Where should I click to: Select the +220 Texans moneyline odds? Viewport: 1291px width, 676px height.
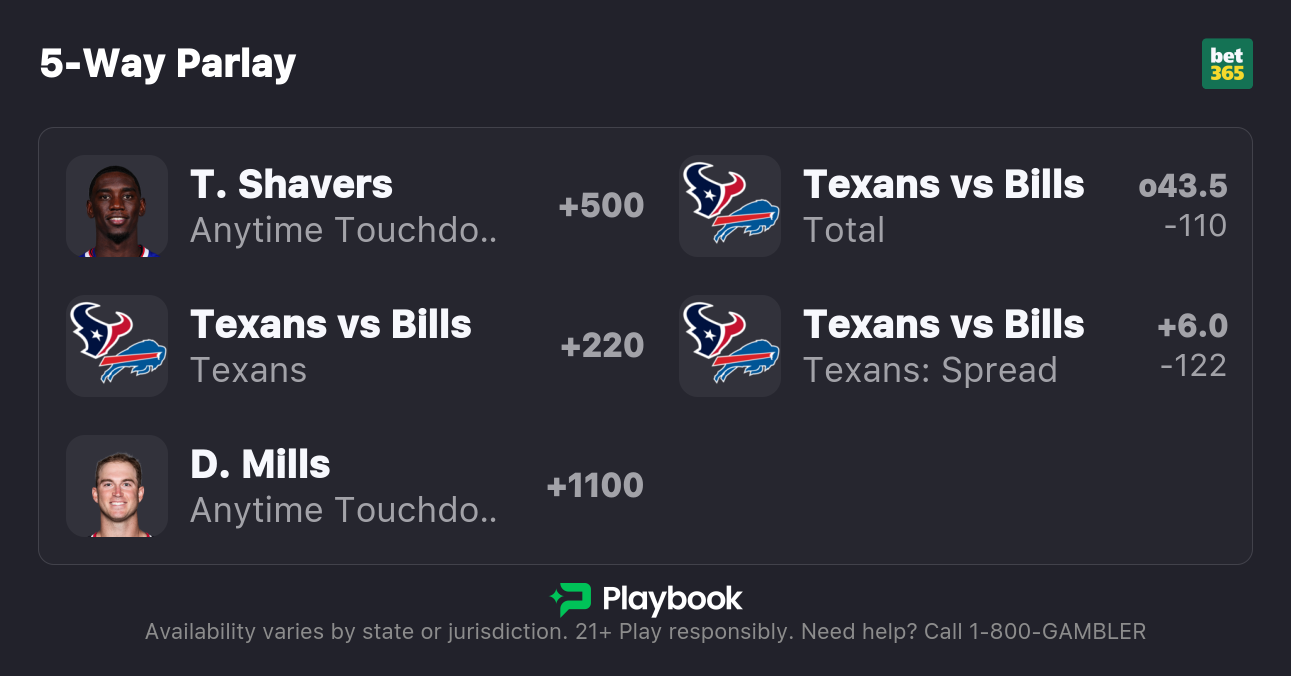[x=602, y=346]
